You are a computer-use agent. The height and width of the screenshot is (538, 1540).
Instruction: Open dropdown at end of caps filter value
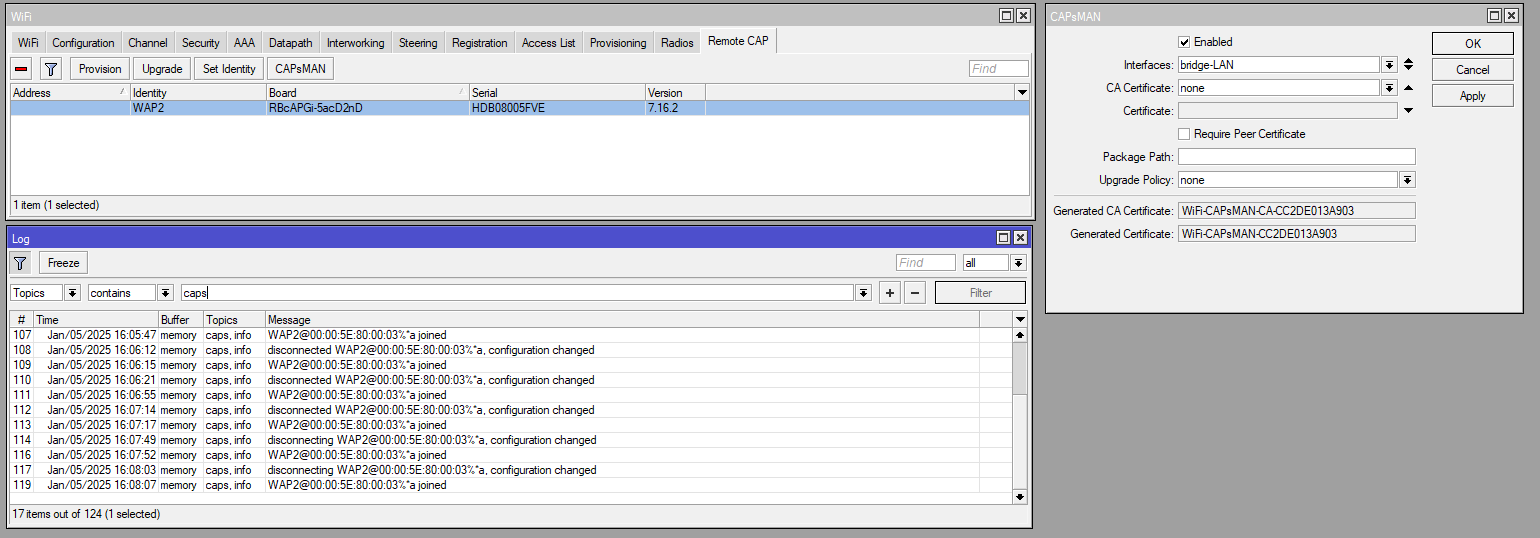[864, 293]
